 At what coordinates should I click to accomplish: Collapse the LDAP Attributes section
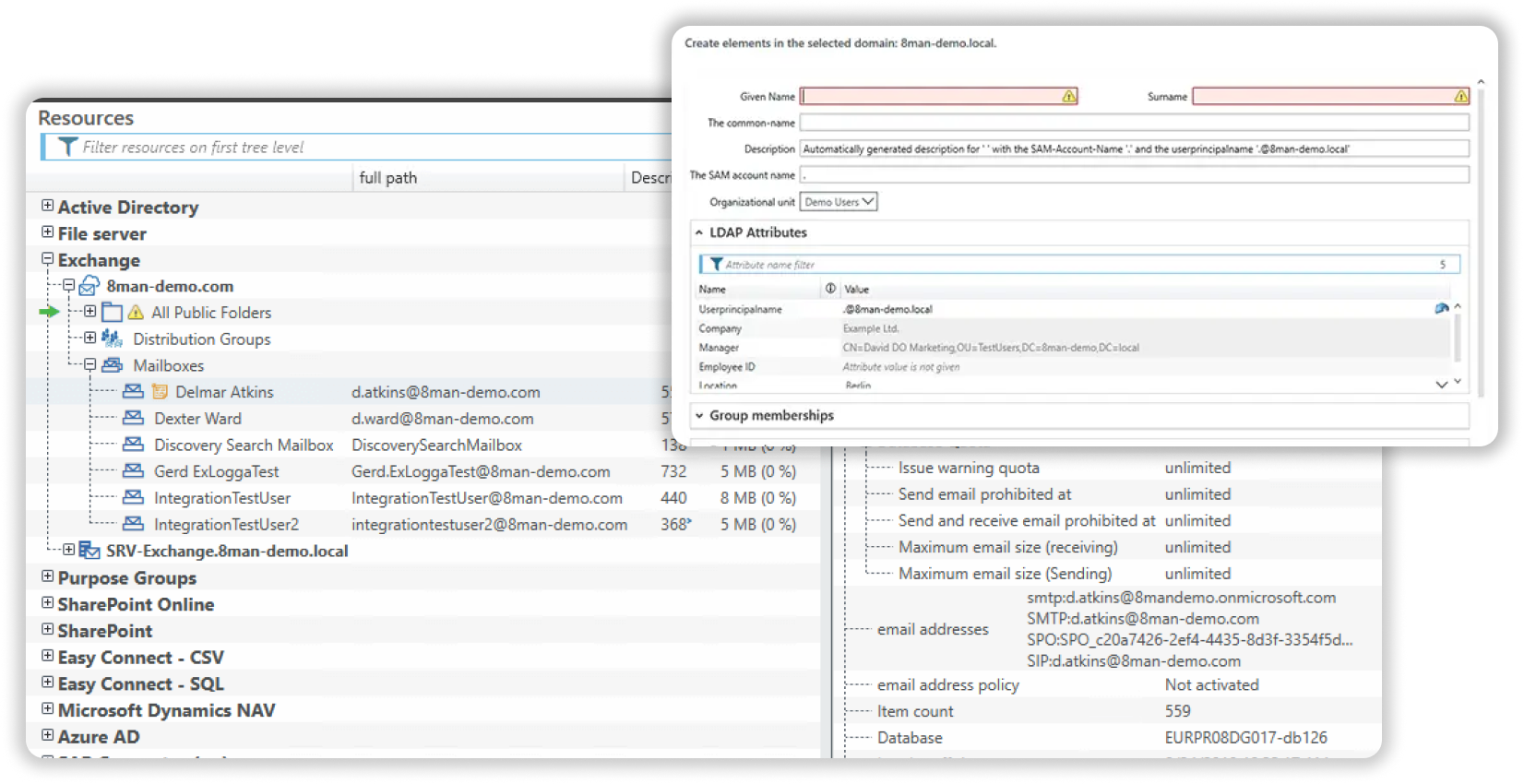698,232
